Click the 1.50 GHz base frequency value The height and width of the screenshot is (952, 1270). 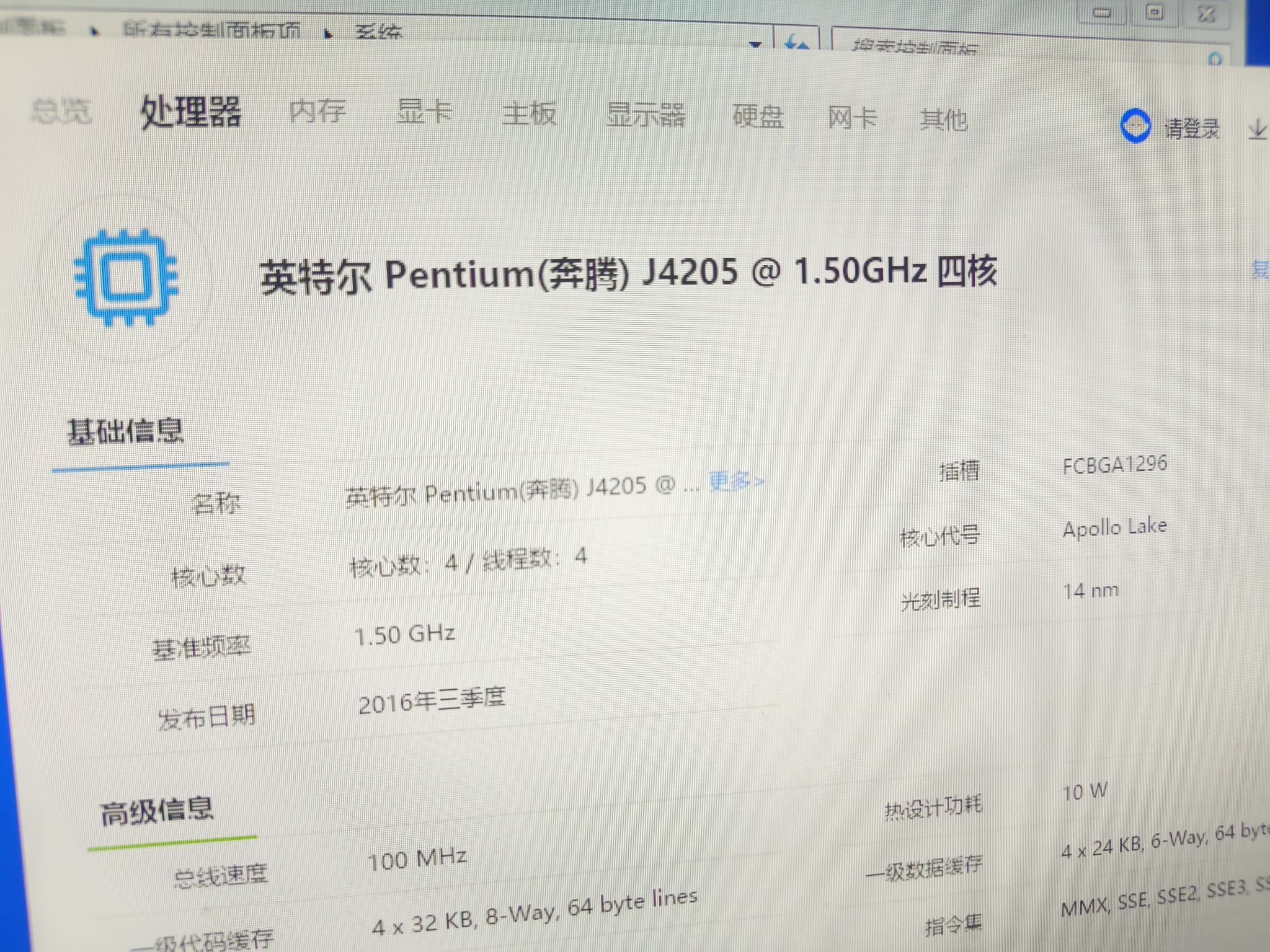pyautogui.click(x=404, y=635)
